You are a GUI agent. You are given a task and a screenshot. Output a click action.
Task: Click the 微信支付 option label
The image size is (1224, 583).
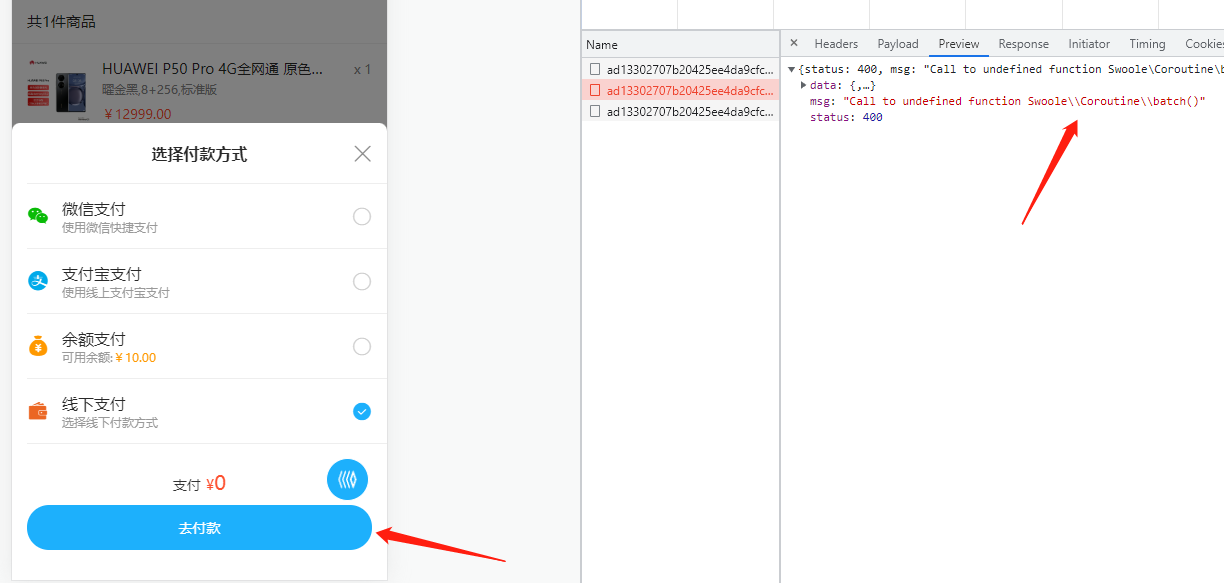point(94,209)
